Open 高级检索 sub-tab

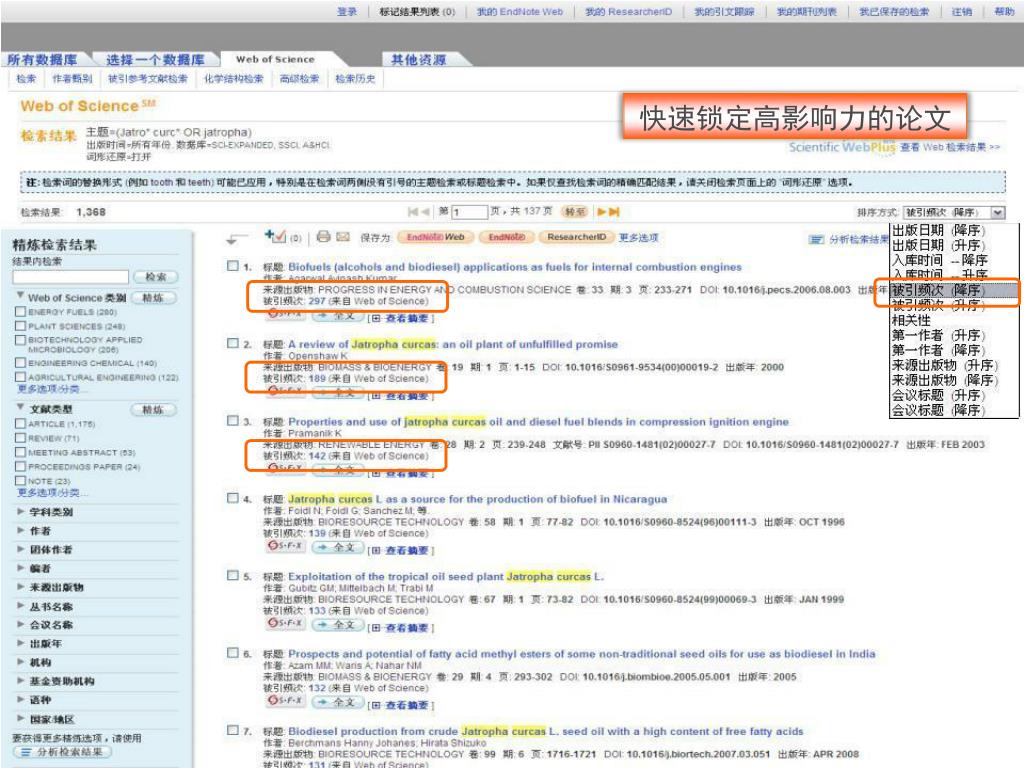[299, 78]
